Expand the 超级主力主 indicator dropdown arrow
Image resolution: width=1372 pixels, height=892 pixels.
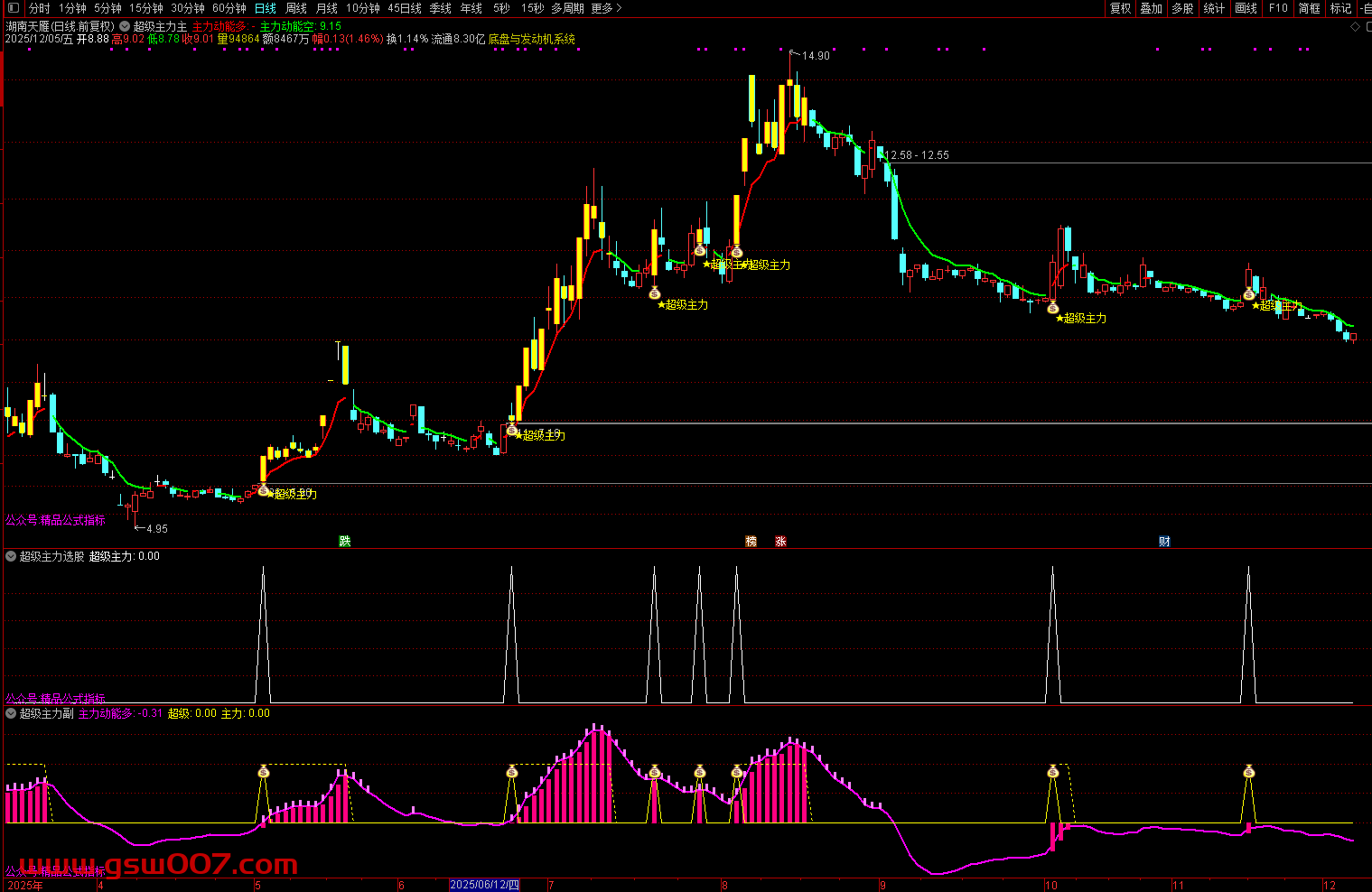click(x=125, y=27)
